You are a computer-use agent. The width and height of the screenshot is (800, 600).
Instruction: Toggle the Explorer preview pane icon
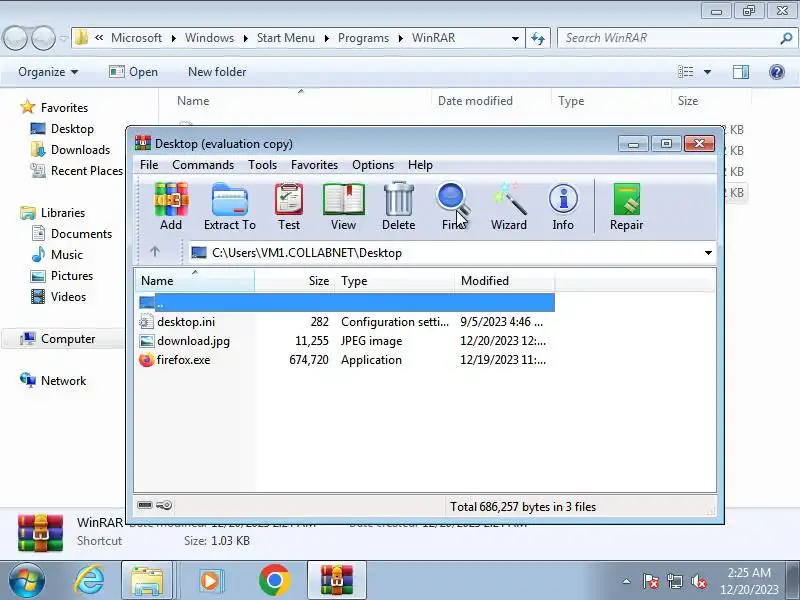[741, 72]
